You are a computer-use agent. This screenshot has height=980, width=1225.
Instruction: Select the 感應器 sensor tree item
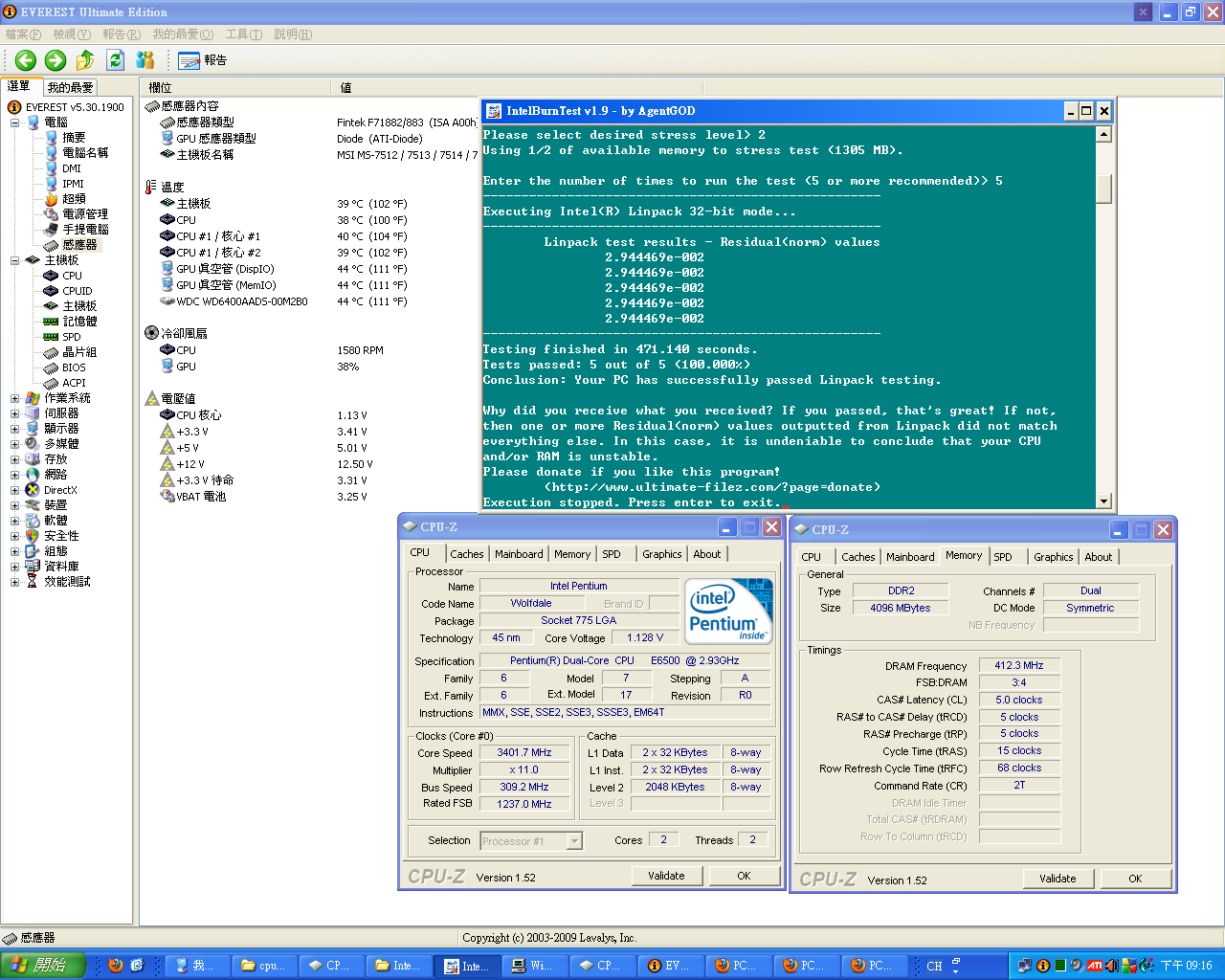79,245
